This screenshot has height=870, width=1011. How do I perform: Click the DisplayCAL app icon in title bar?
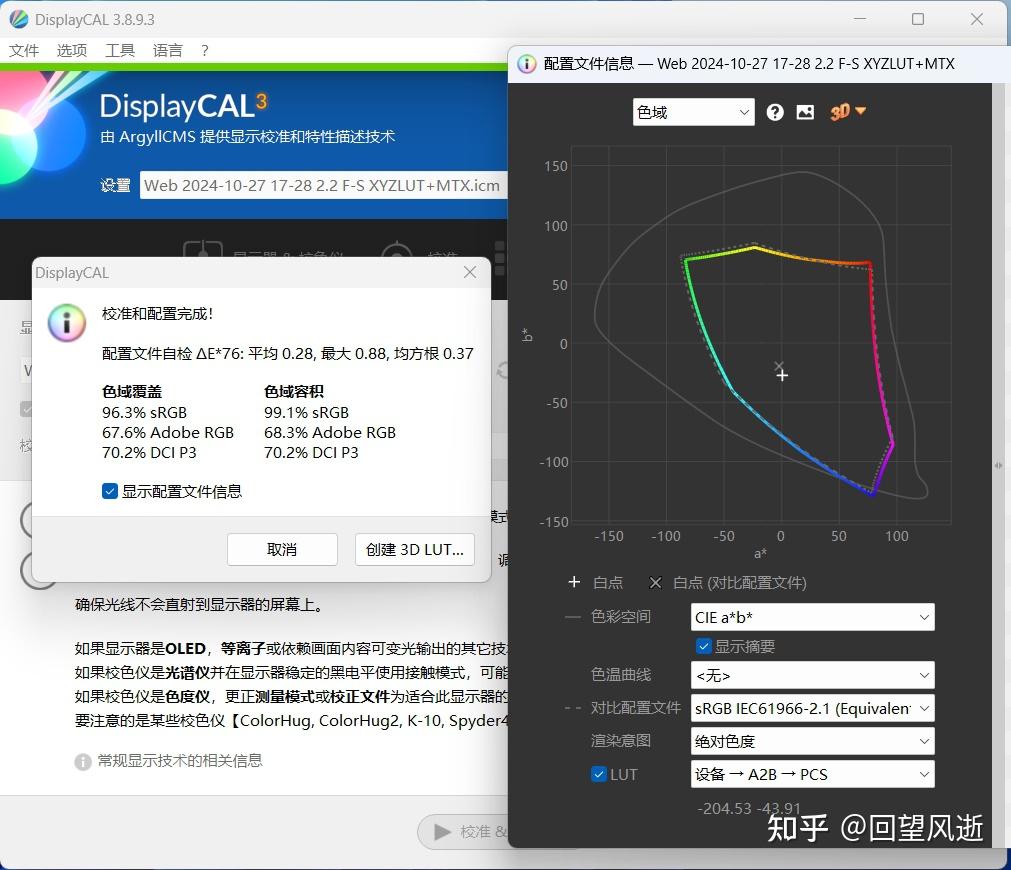pyautogui.click(x=19, y=19)
